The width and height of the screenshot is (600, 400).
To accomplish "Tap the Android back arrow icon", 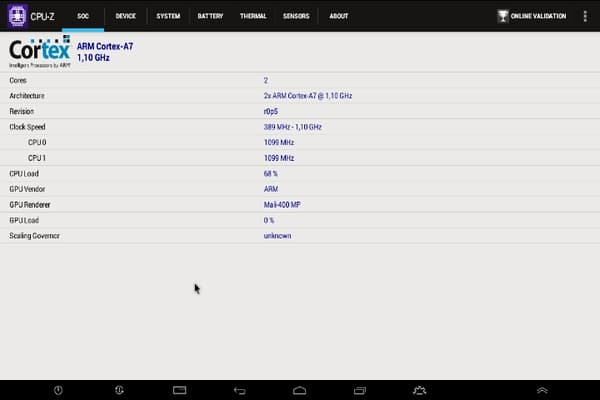I will click(240, 390).
